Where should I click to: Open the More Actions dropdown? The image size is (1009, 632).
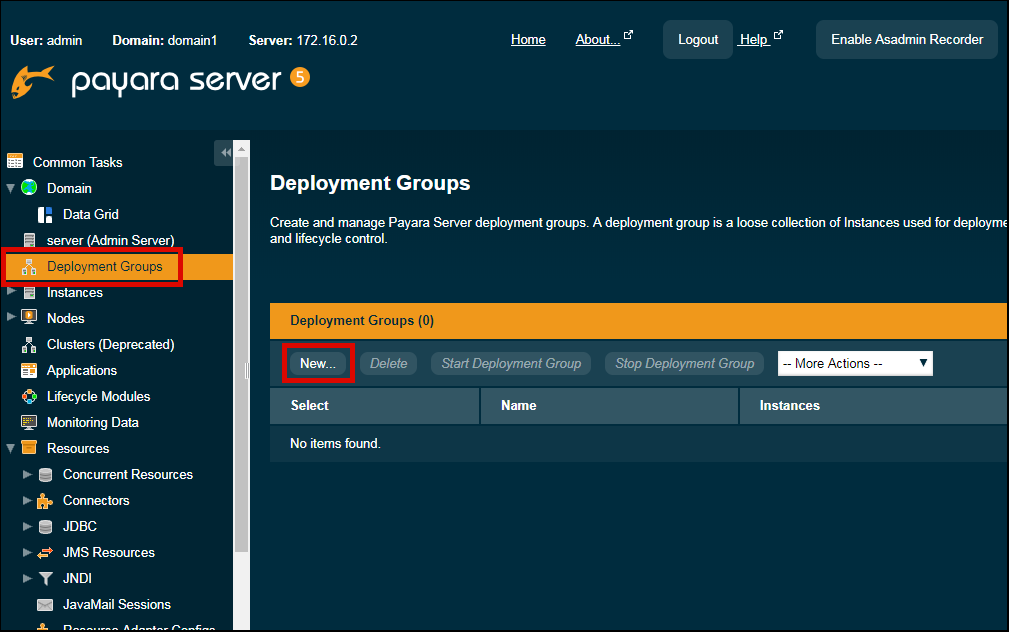pyautogui.click(x=854, y=363)
